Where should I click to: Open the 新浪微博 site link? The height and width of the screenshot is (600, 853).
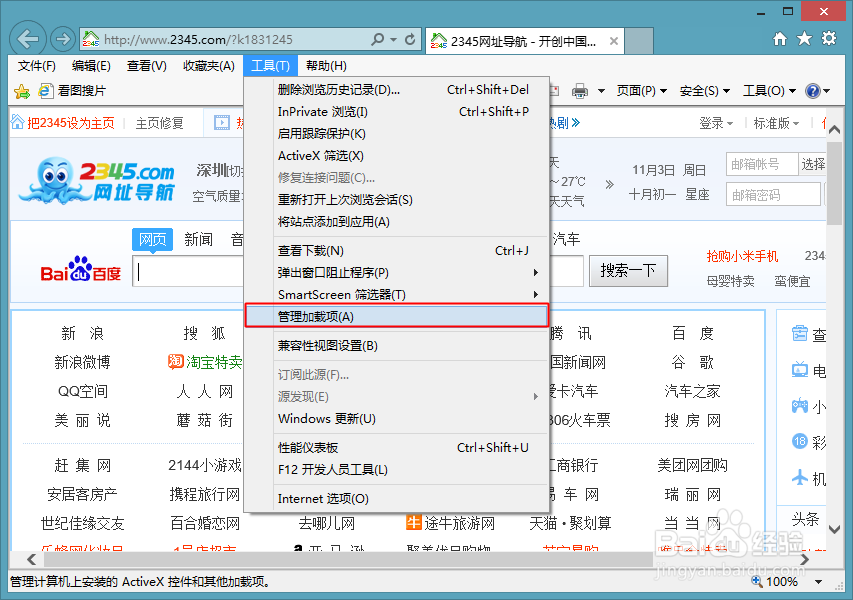[x=82, y=362]
